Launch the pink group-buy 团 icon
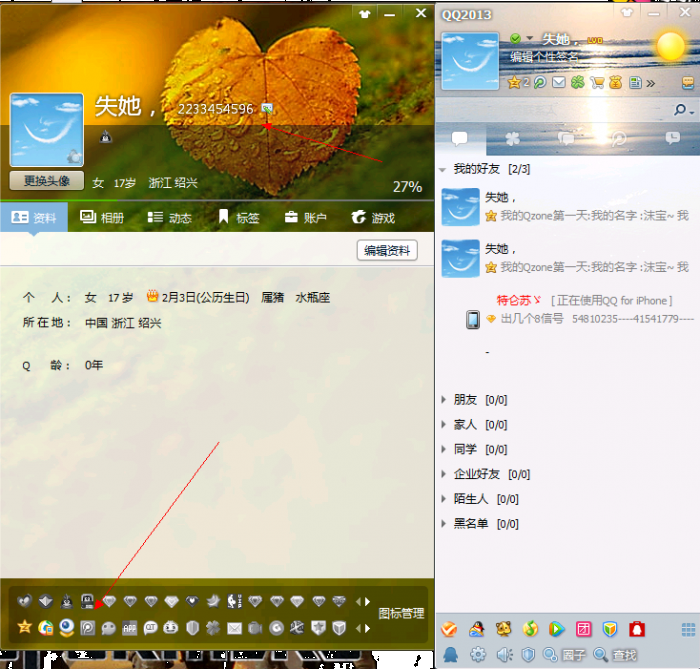 coord(583,629)
